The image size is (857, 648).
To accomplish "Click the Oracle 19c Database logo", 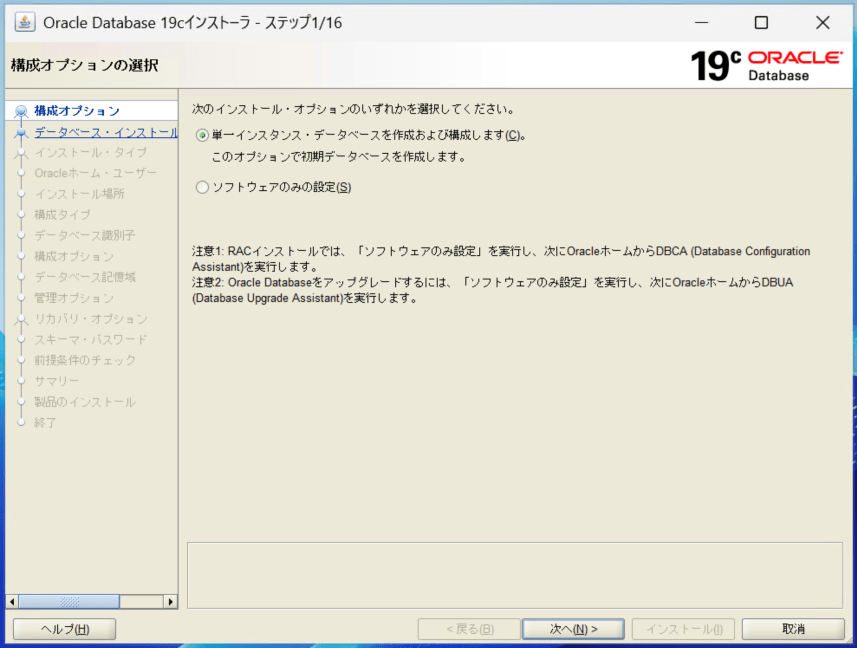I will click(x=766, y=65).
